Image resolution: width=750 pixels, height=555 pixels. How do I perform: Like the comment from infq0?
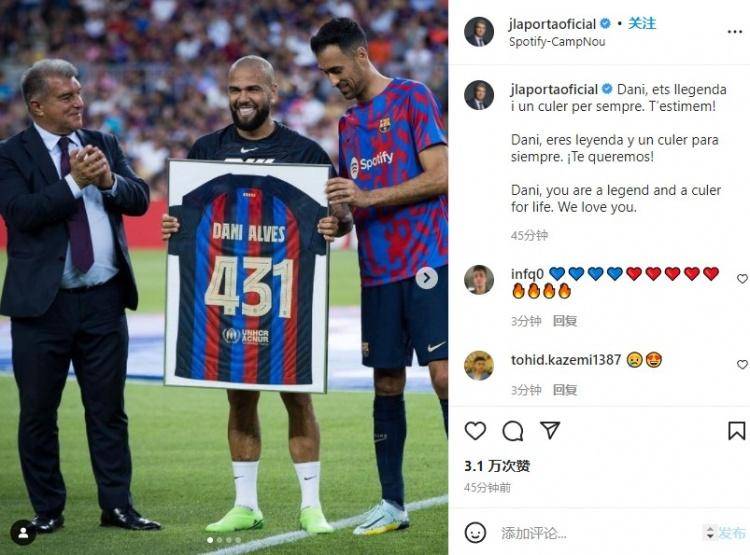742,278
